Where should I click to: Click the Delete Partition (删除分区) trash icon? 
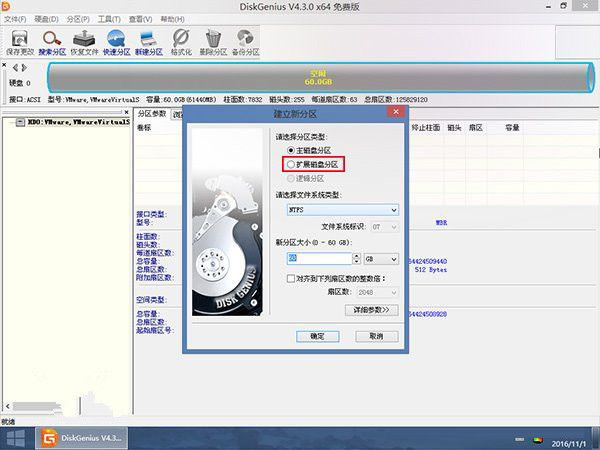point(213,42)
